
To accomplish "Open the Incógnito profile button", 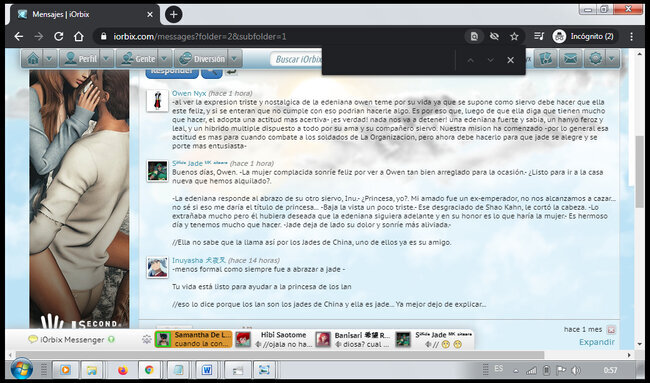I will 584,36.
